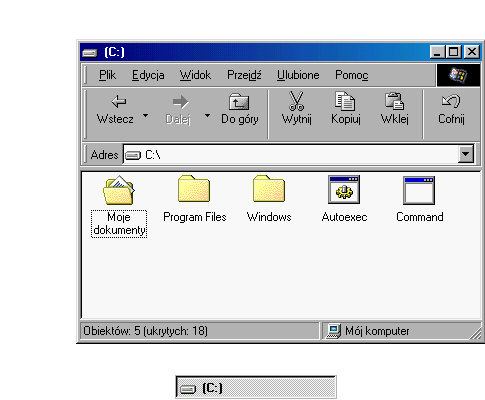The height and width of the screenshot is (400, 485).
Task: Select the Program Files folder
Action: pos(194,189)
